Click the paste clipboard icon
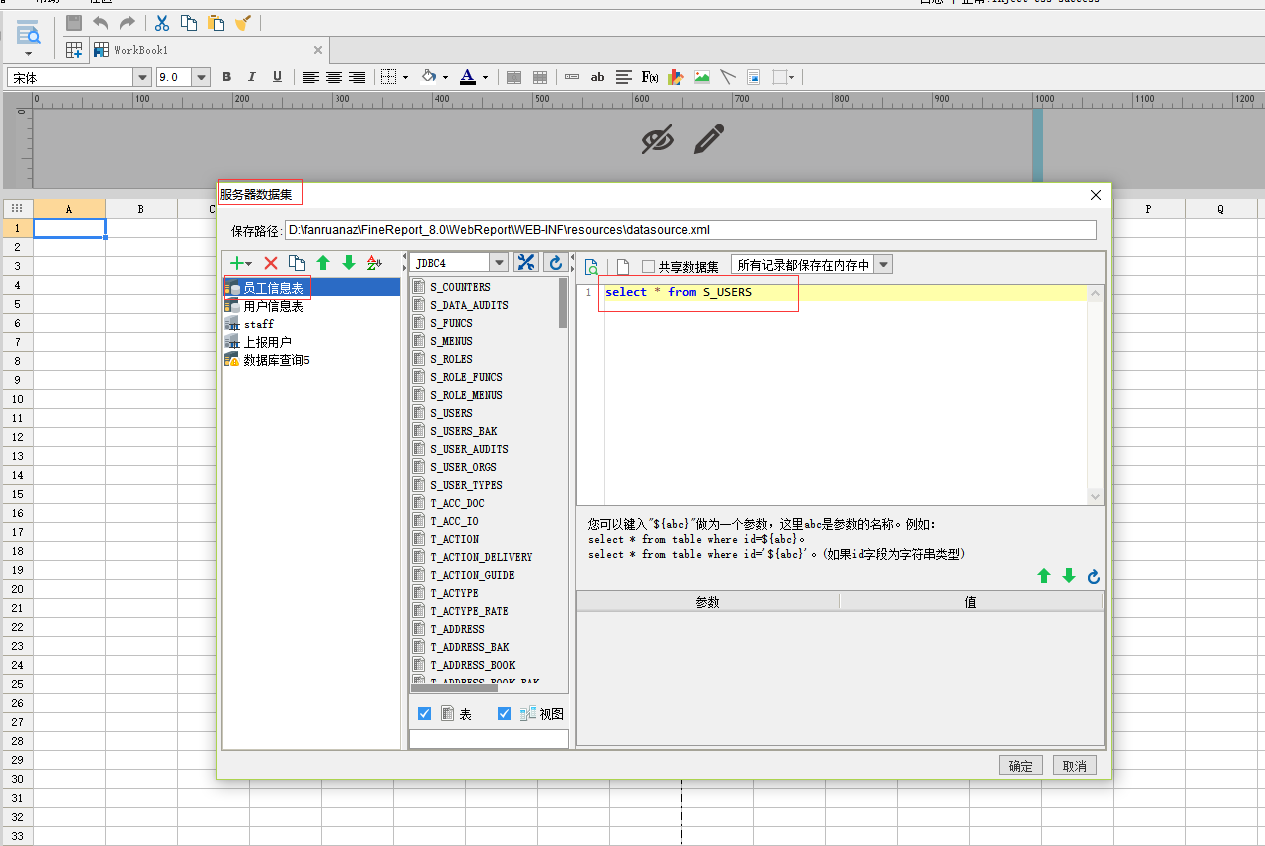 click(x=215, y=22)
